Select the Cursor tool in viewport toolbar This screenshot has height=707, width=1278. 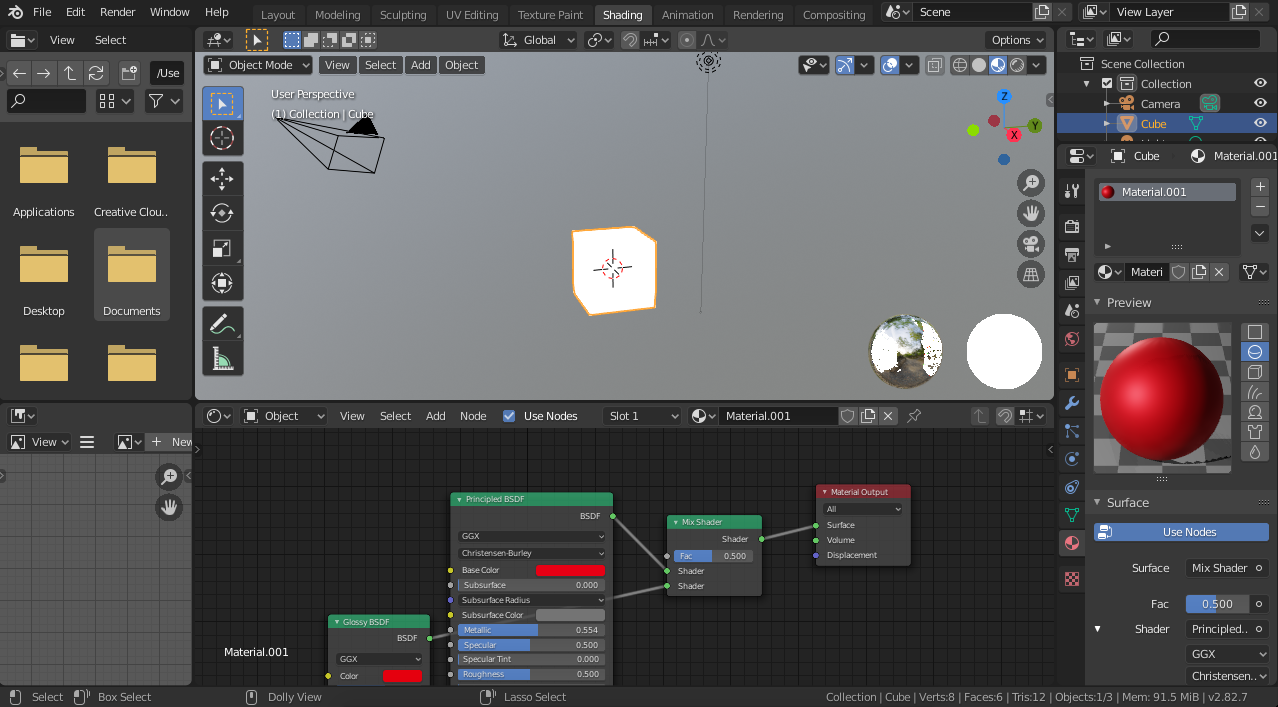click(222, 138)
